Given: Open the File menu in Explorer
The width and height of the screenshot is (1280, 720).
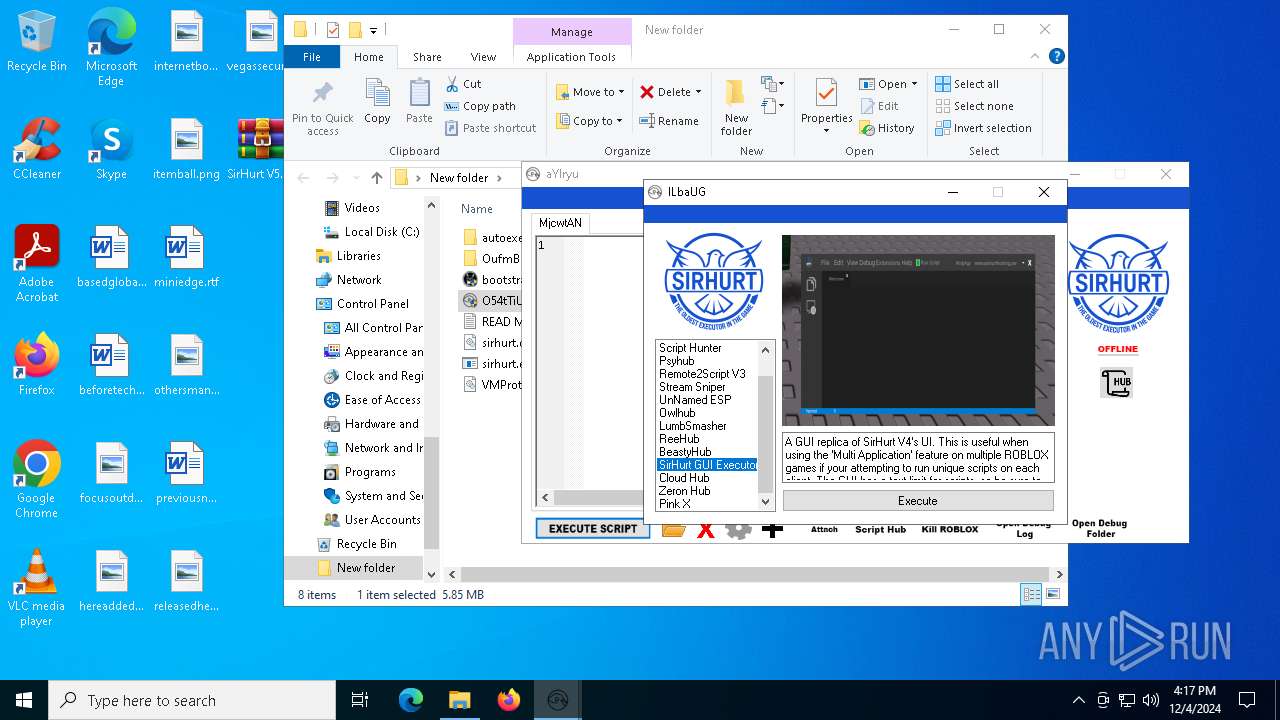Looking at the screenshot, I should click(x=312, y=57).
